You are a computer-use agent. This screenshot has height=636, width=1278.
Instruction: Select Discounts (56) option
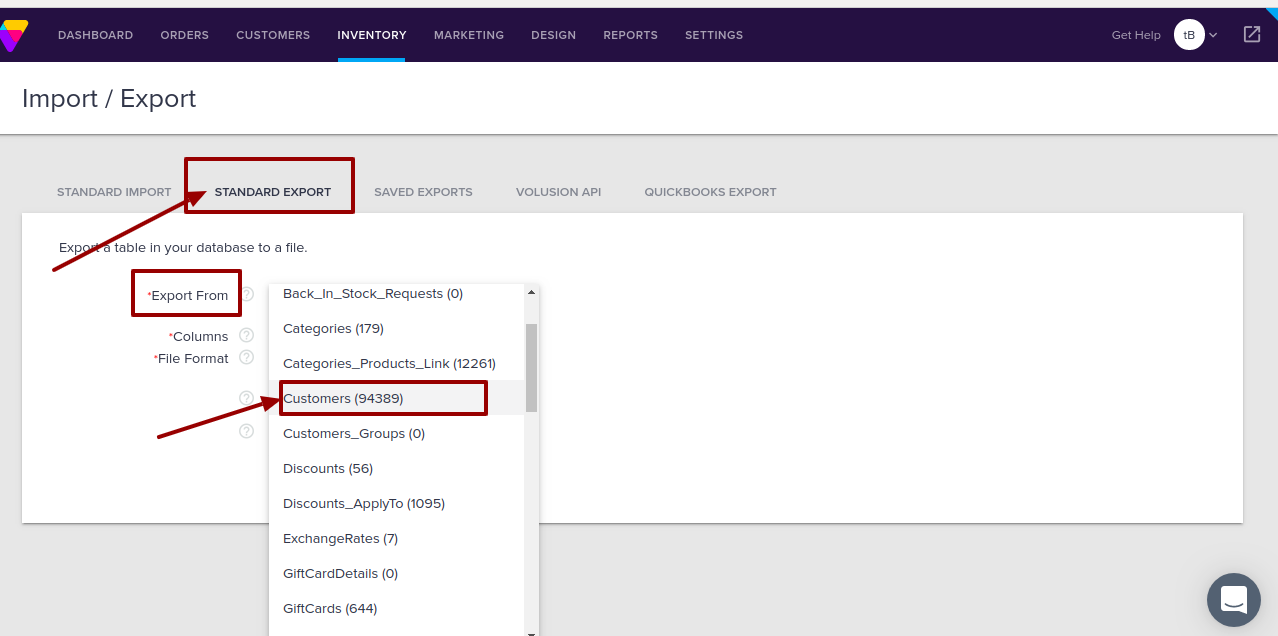pyautogui.click(x=397, y=468)
